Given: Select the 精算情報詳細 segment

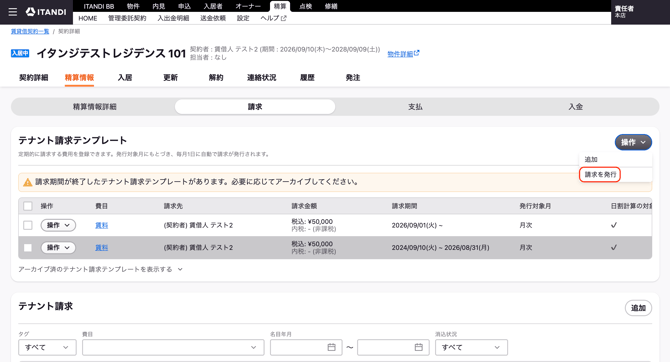Looking at the screenshot, I should point(94,107).
